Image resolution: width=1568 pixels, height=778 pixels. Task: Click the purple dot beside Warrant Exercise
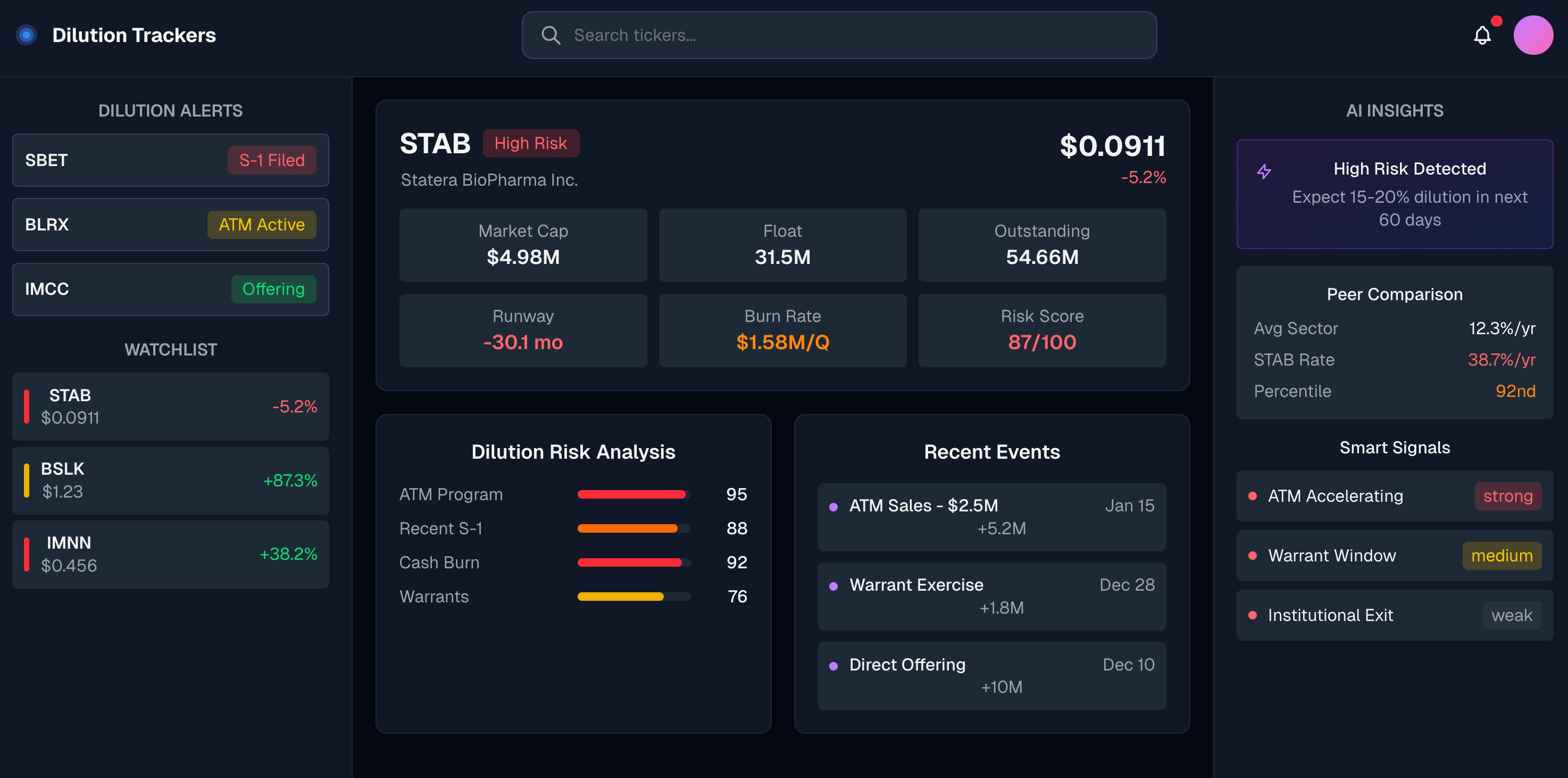[x=833, y=586]
